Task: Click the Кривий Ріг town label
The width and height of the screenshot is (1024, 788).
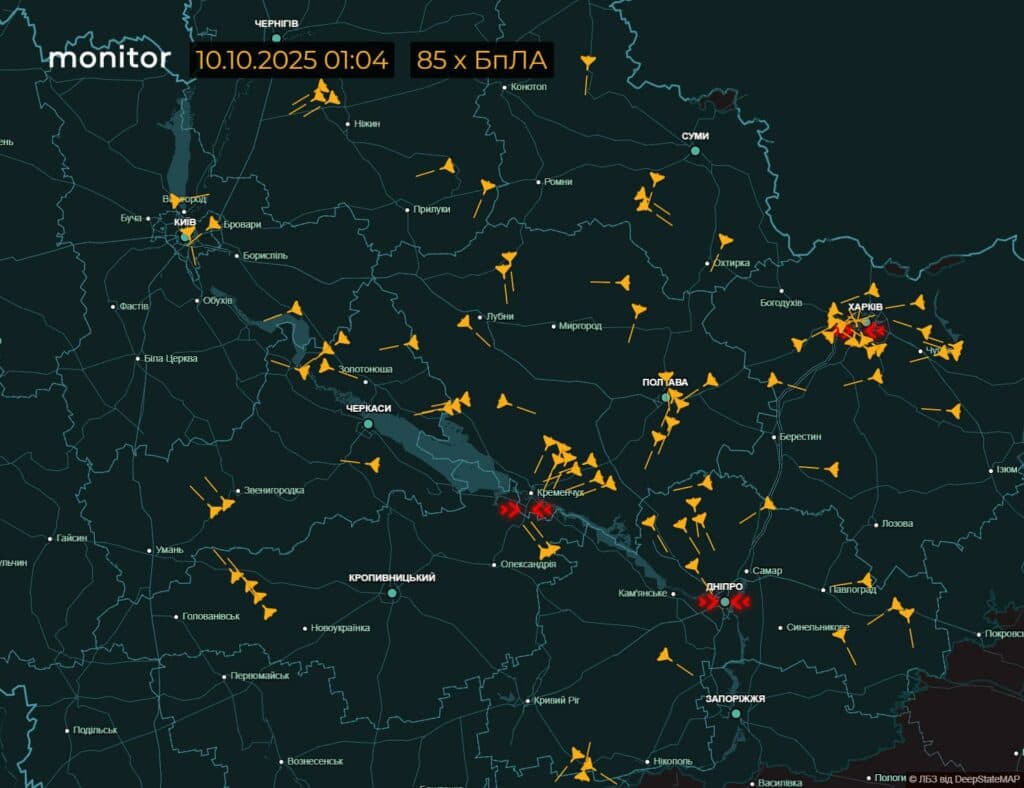Action: pos(556,701)
